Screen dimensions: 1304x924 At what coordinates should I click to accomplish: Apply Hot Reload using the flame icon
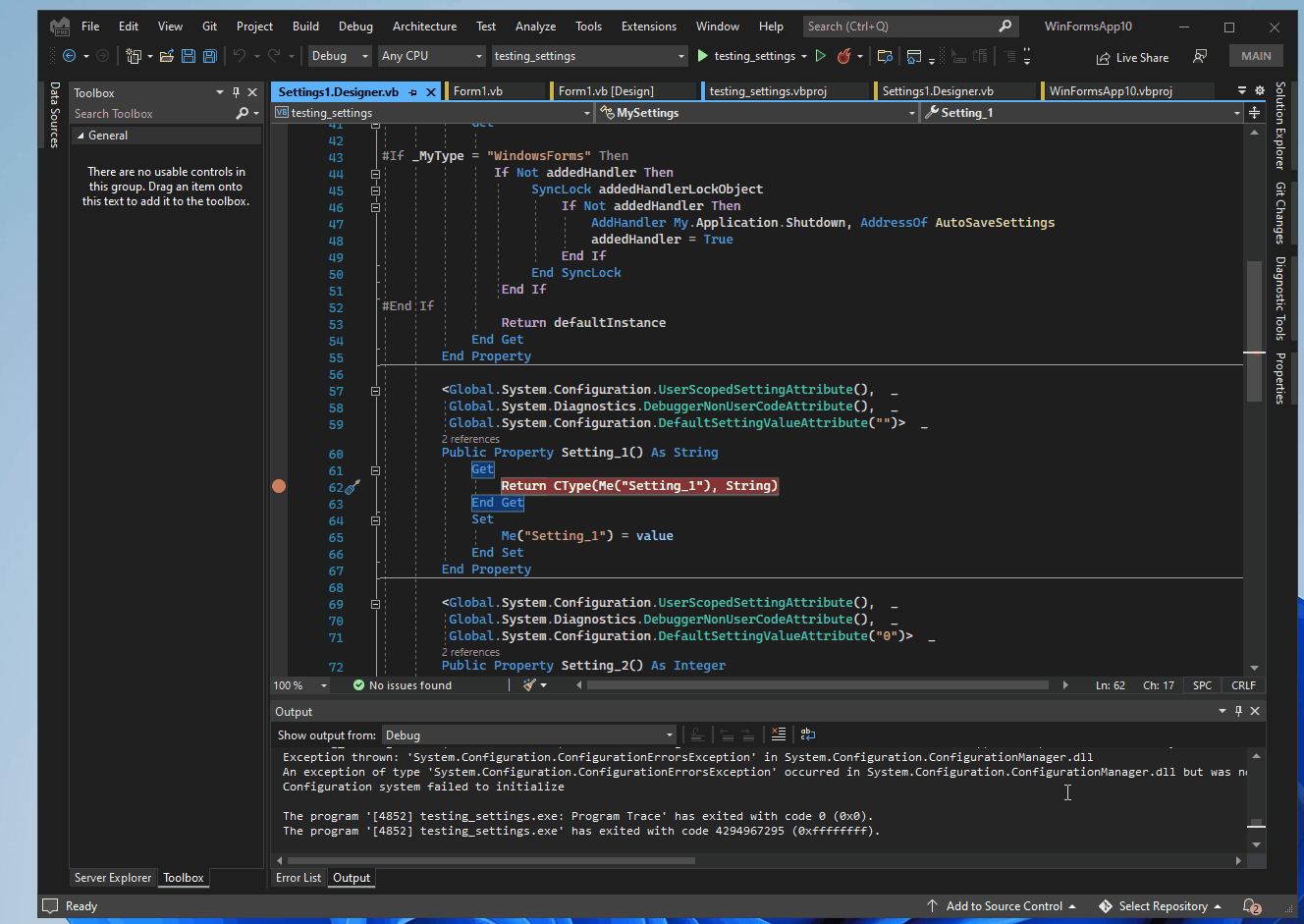tap(844, 56)
